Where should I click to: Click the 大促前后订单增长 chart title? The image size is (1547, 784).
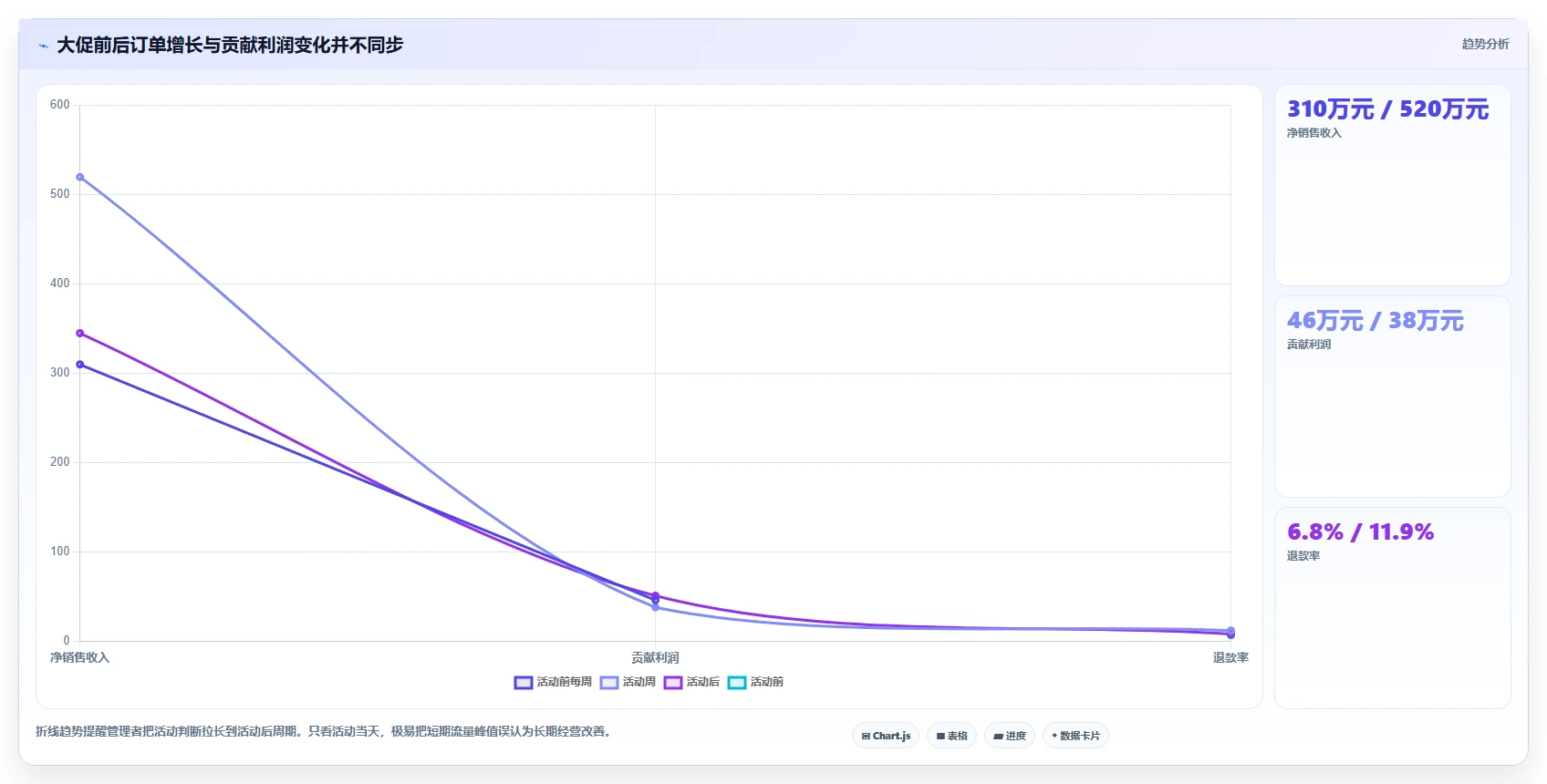coord(230,45)
